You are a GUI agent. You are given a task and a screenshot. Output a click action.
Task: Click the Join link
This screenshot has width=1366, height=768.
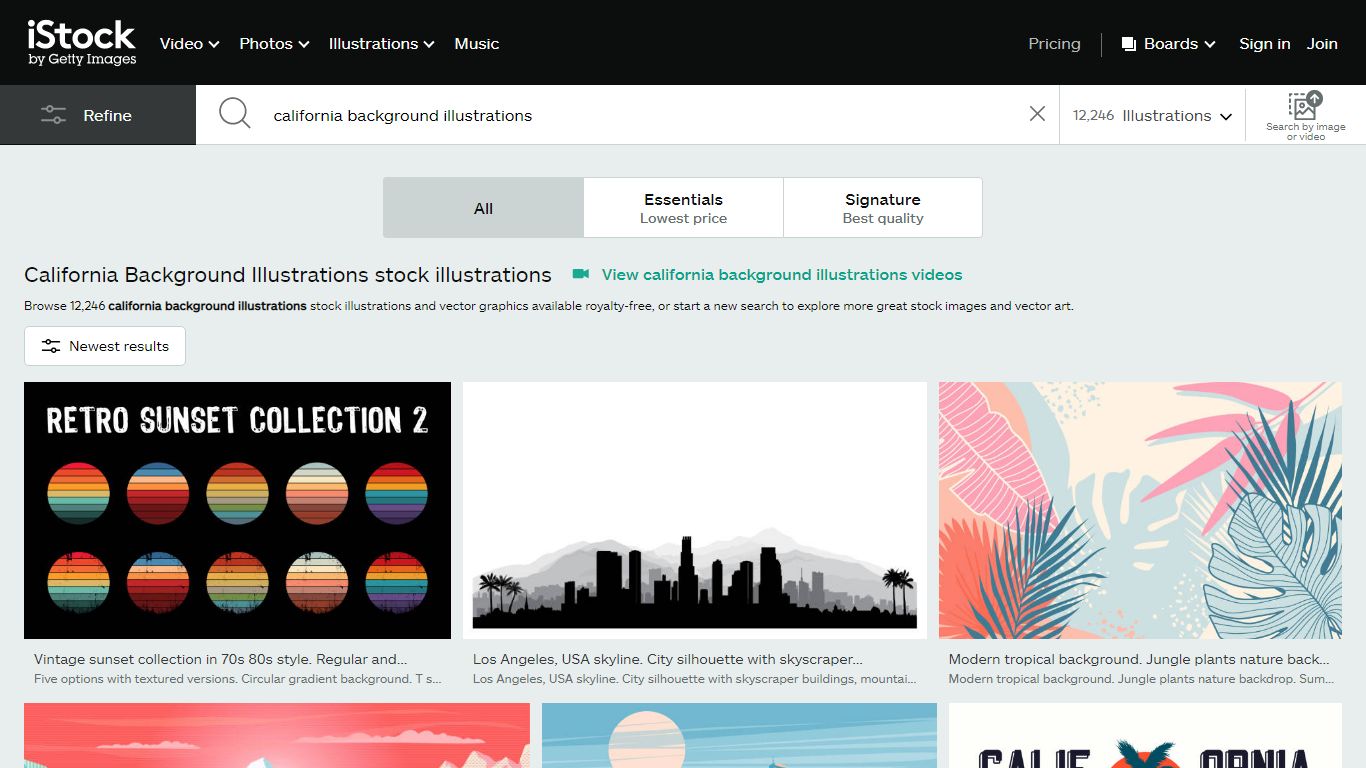click(1322, 44)
